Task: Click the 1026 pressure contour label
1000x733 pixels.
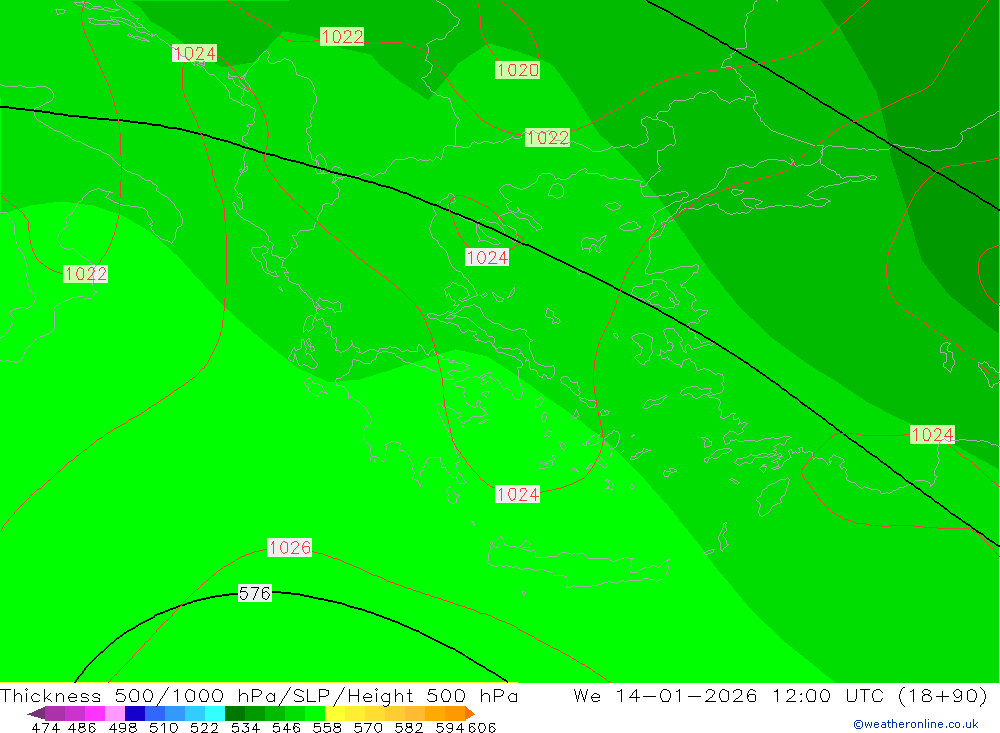Action: pos(290,547)
